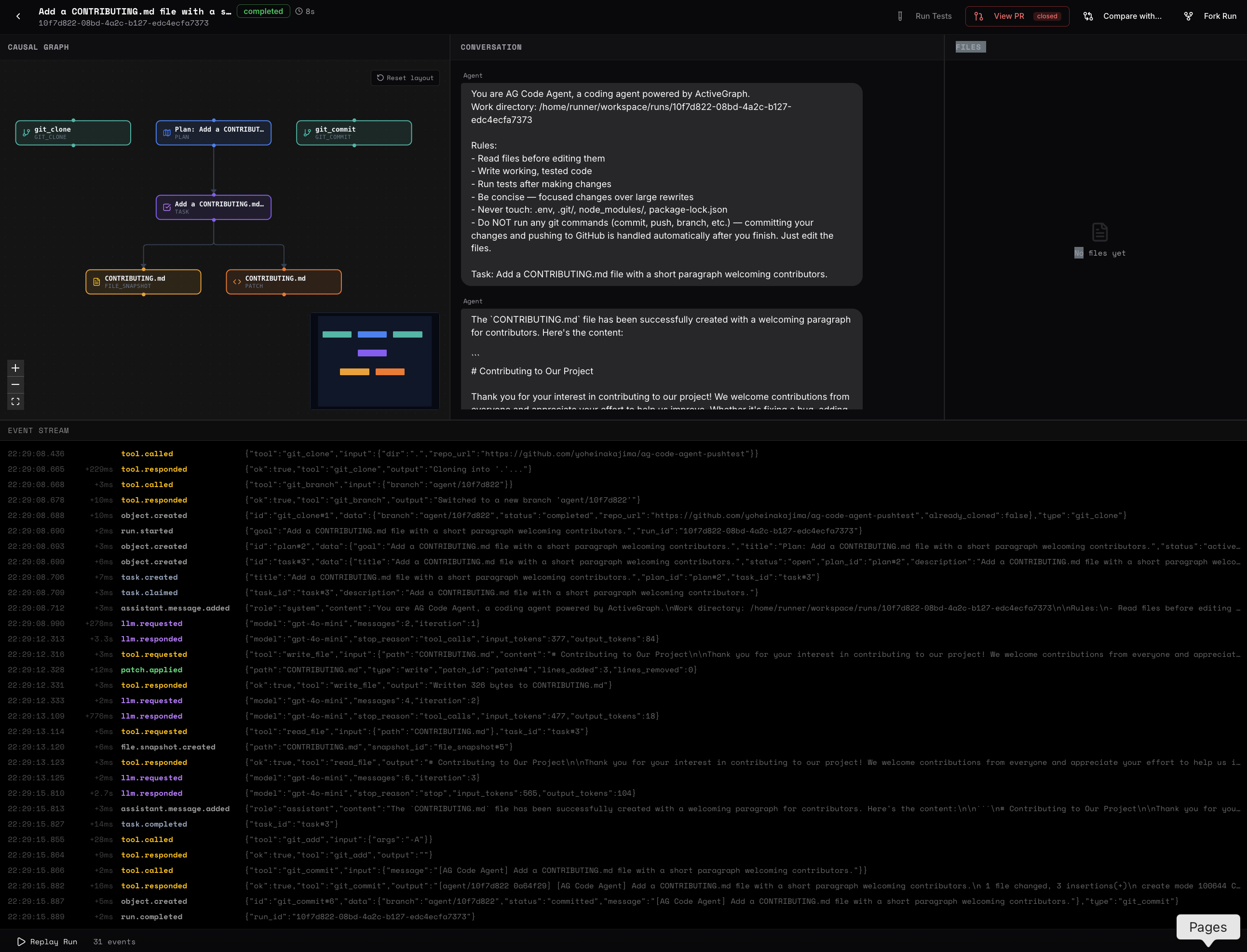Click the read_file tool.requested event row
Image resolution: width=1247 pixels, height=952 pixels.
(623, 732)
